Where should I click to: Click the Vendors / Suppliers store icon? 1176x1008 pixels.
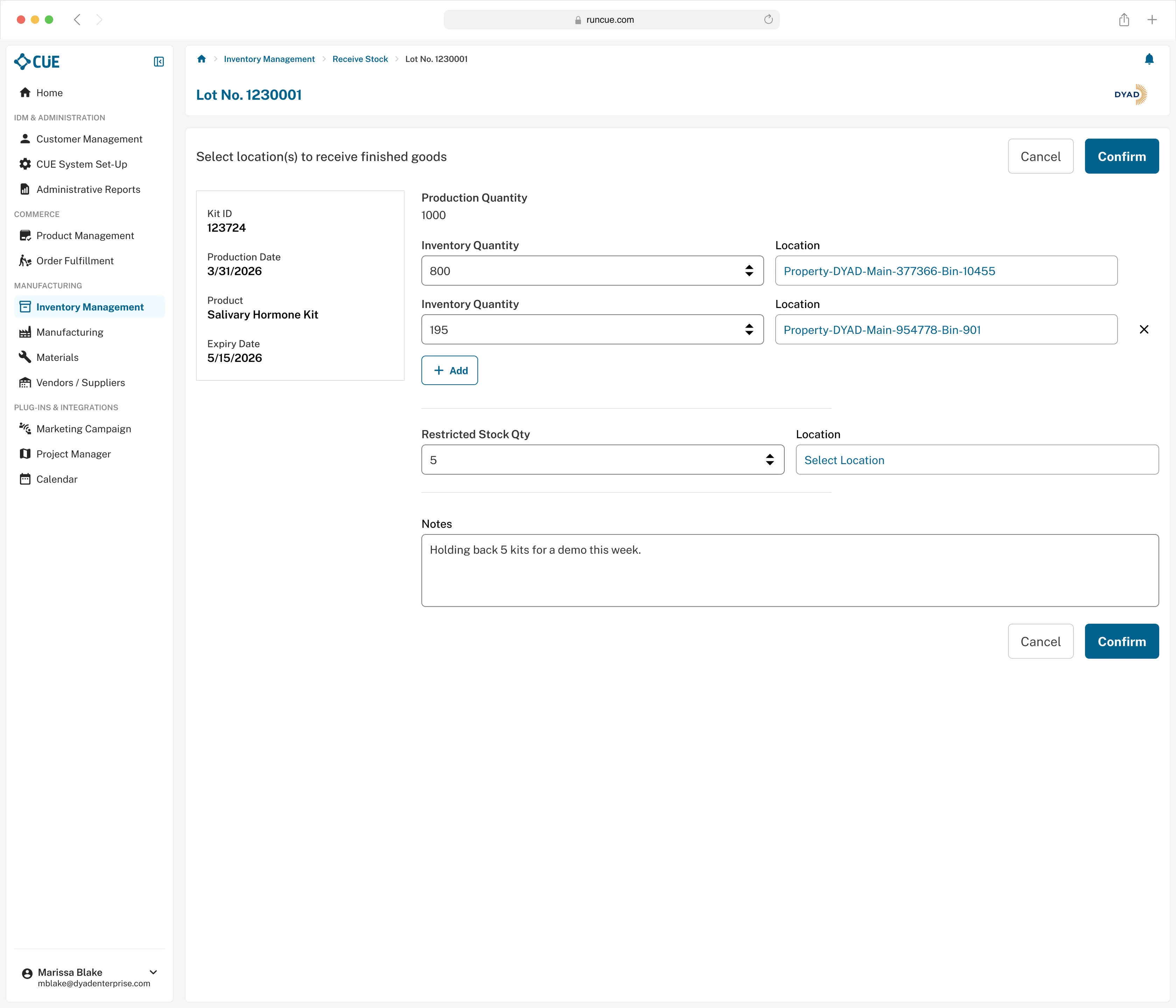pos(25,383)
